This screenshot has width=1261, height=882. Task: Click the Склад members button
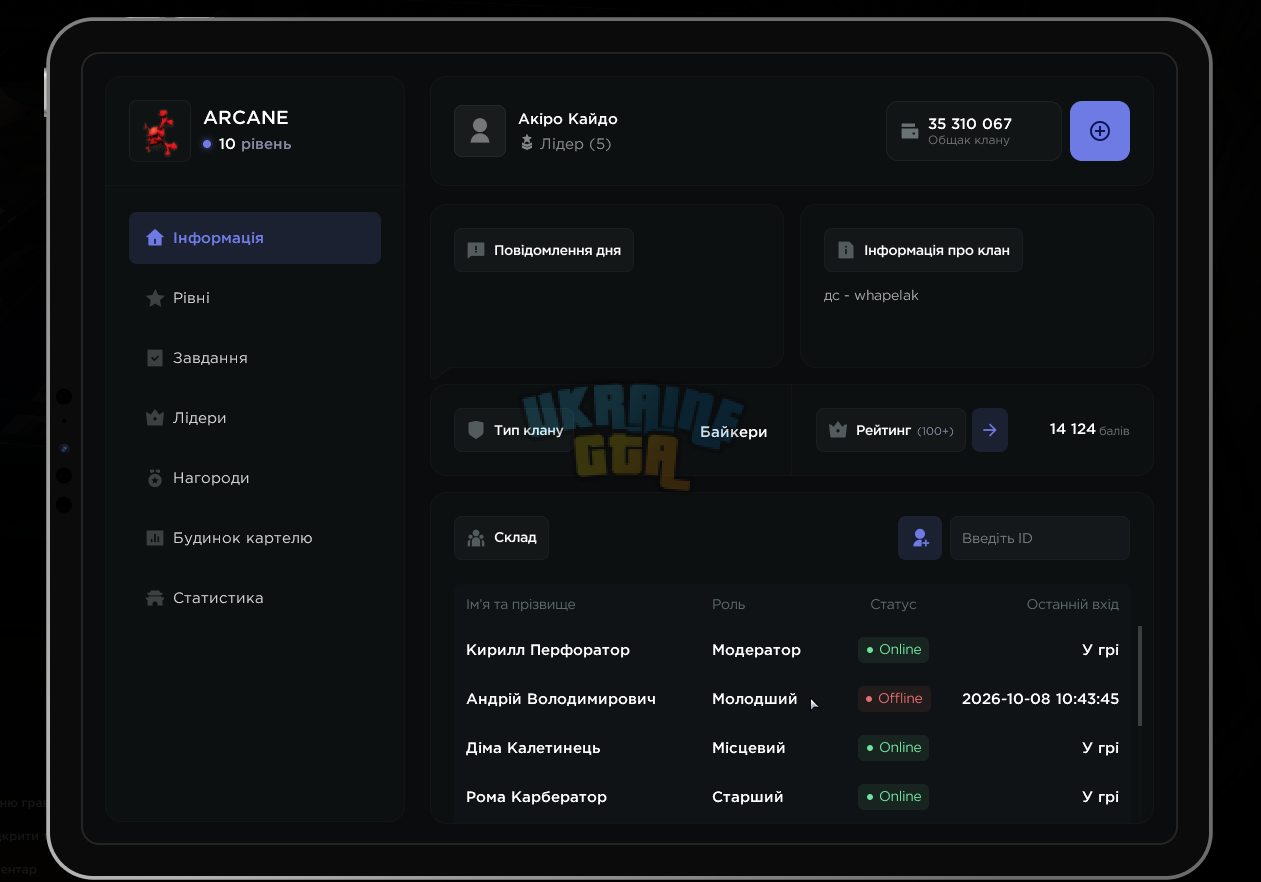tap(502, 538)
